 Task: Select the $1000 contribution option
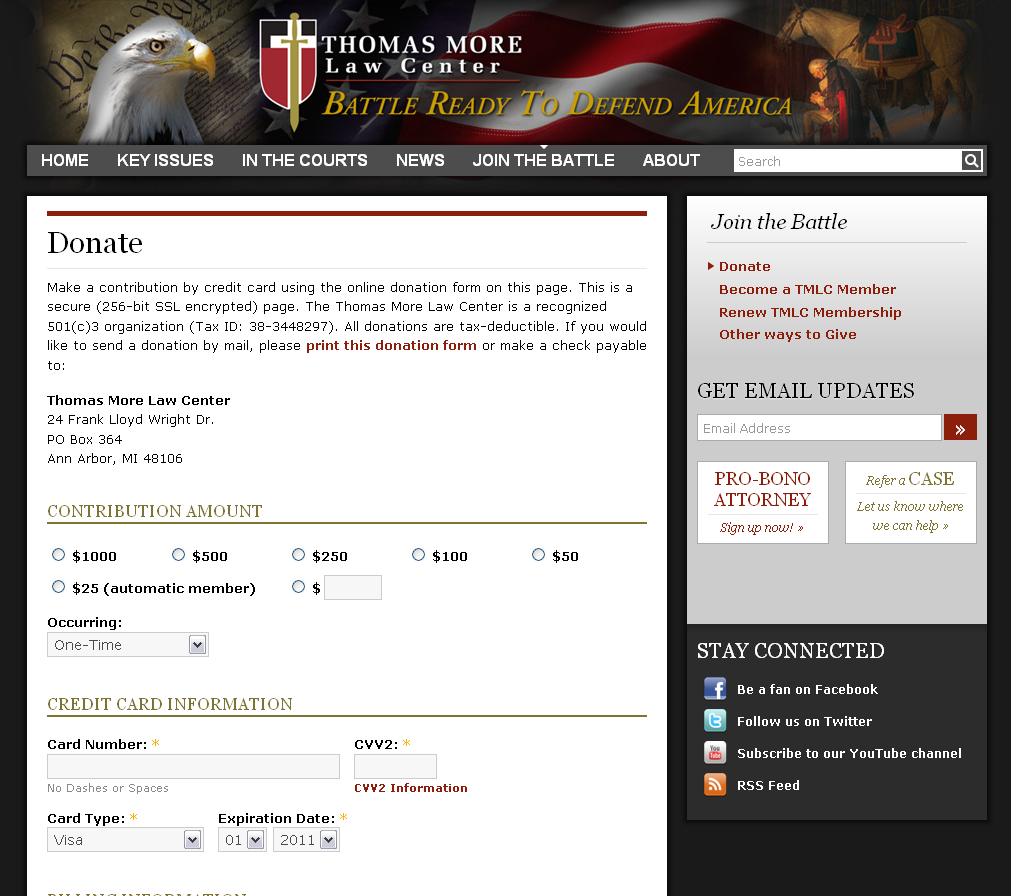point(59,555)
